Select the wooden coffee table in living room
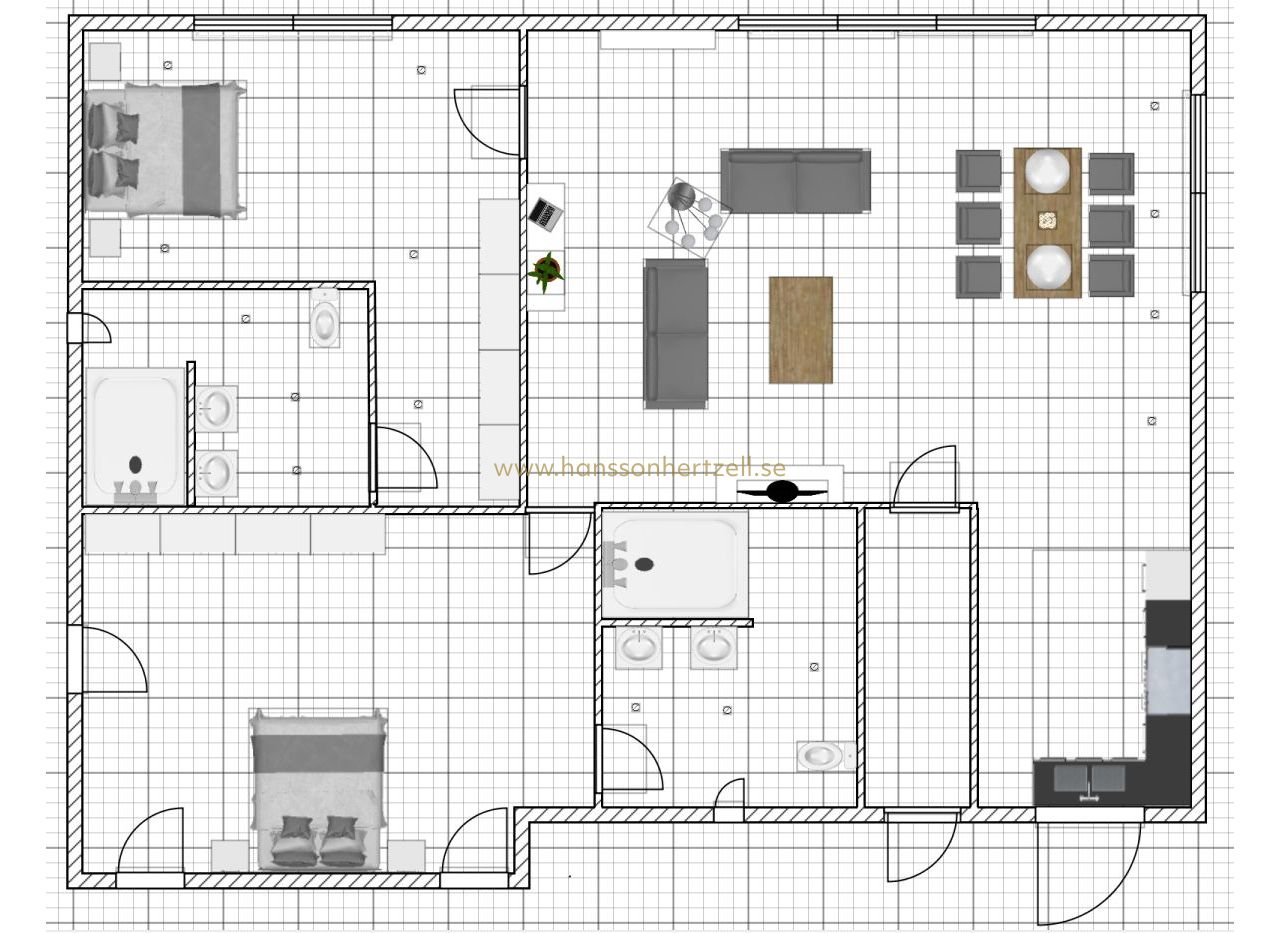This screenshot has height=933, width=1280. [x=800, y=329]
